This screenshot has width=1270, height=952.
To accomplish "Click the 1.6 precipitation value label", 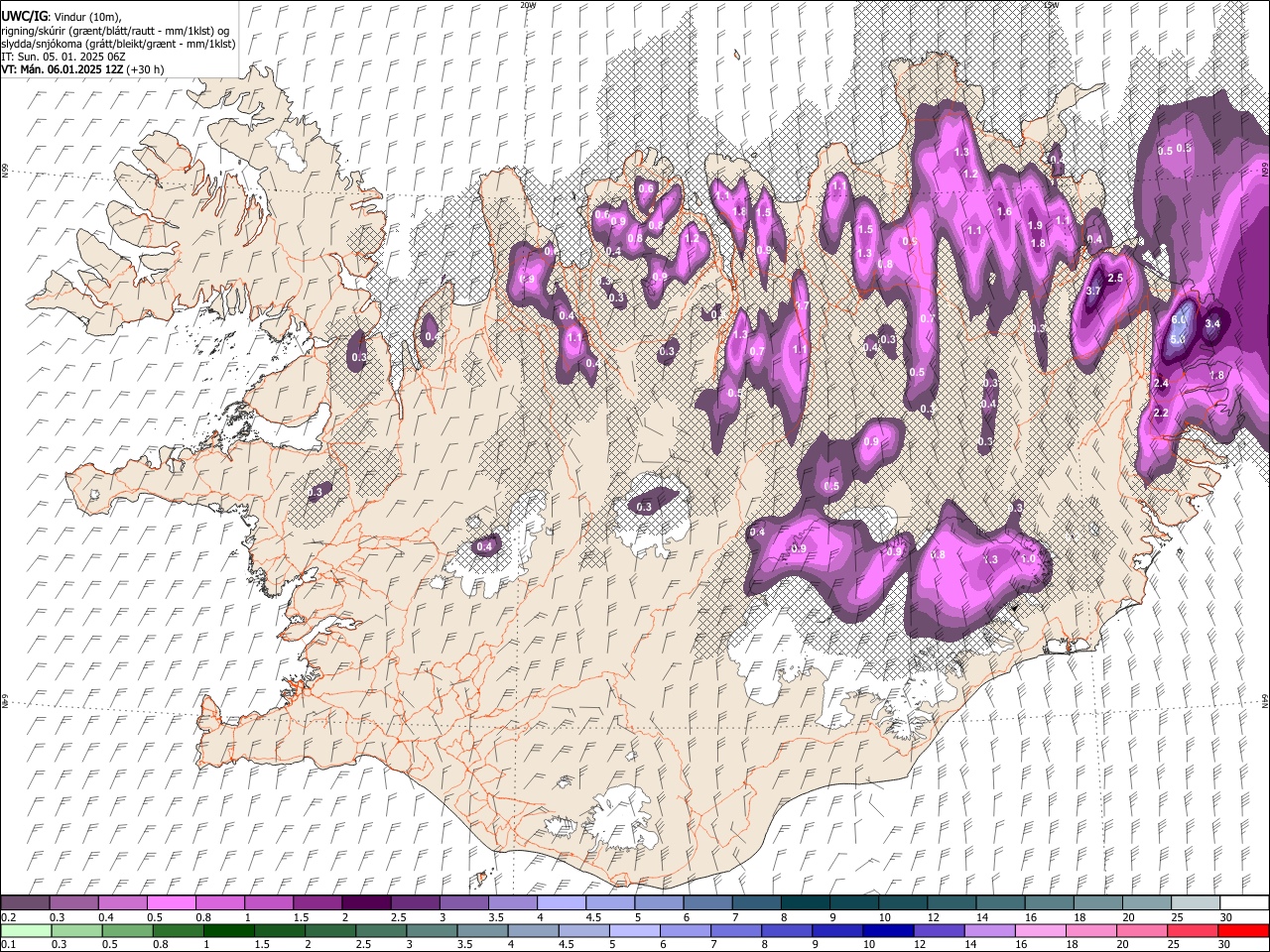I will pos(1004,211).
